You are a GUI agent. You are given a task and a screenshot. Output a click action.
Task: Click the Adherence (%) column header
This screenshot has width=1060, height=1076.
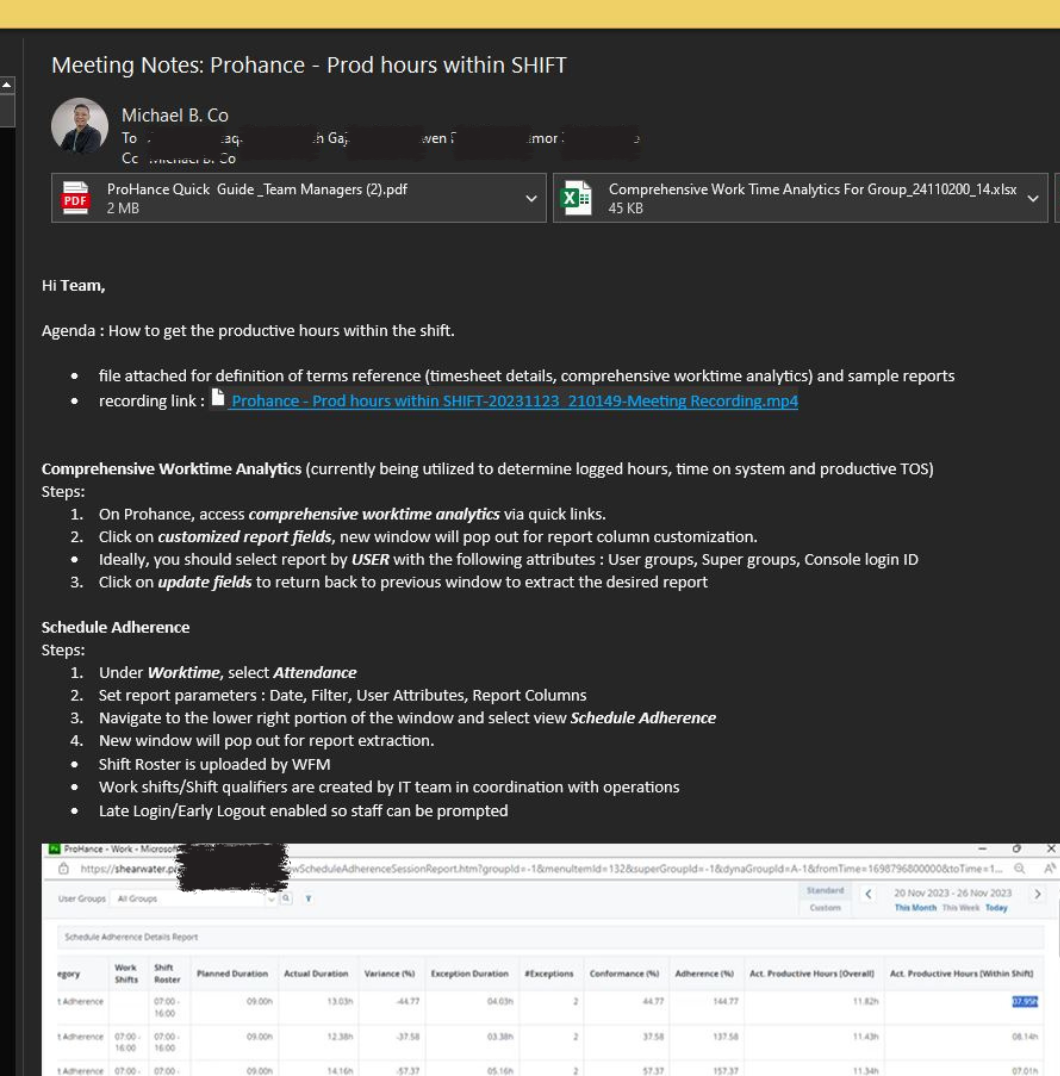(x=704, y=974)
